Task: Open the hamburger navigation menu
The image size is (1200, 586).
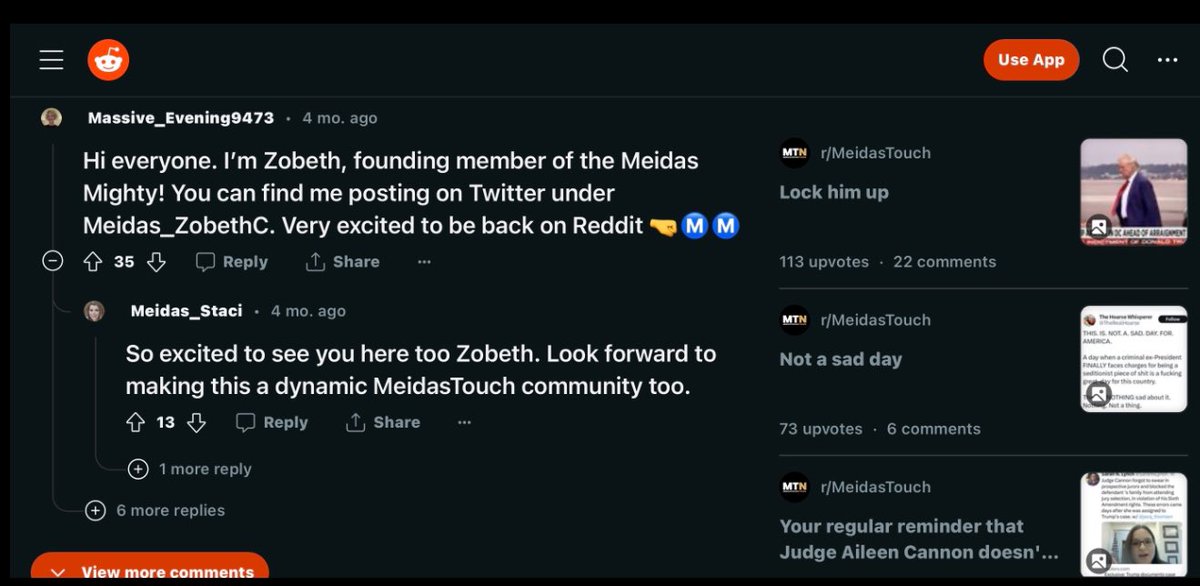Action: (51, 60)
